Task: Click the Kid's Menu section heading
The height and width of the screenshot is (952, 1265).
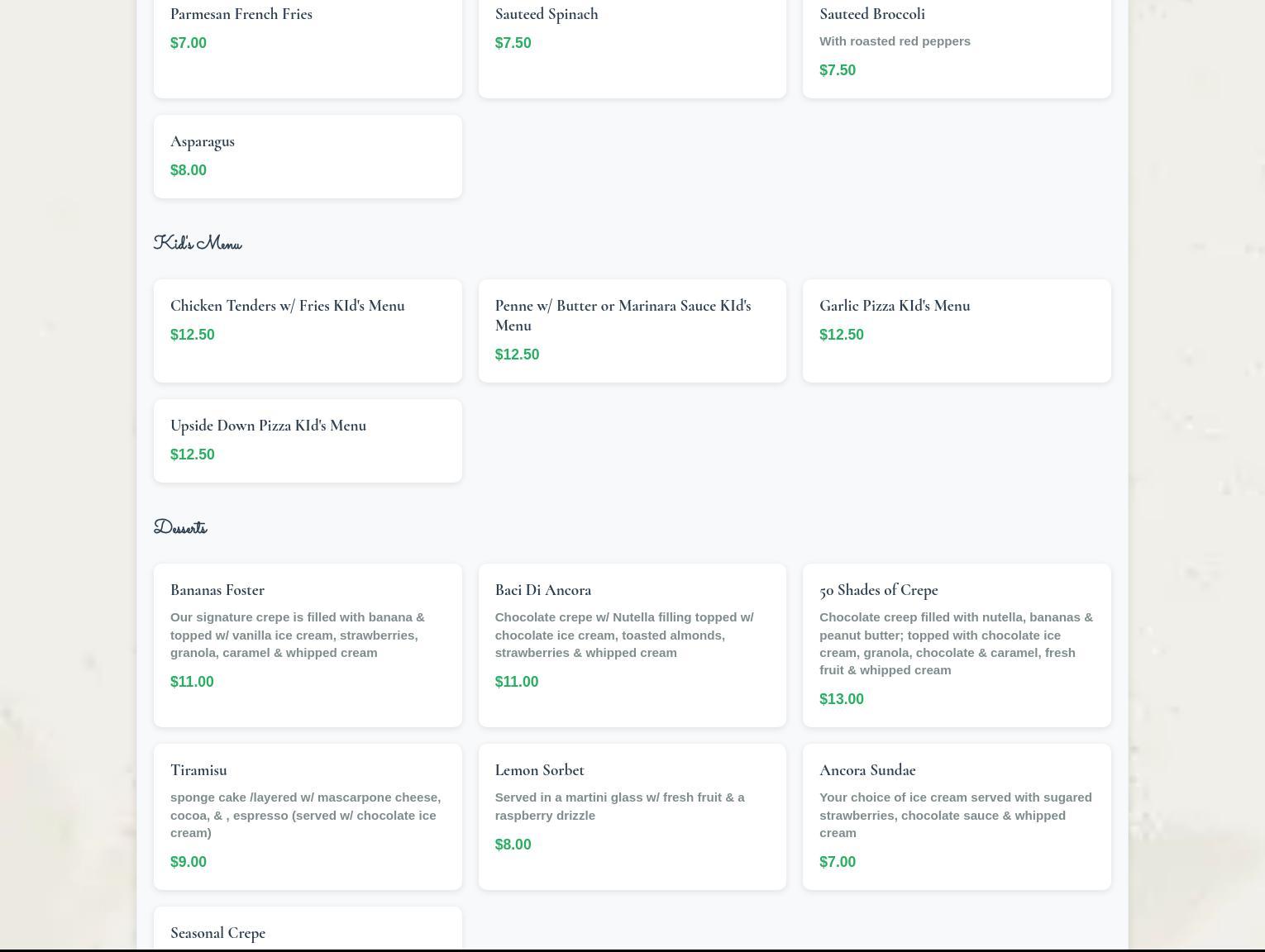Action: [x=198, y=244]
